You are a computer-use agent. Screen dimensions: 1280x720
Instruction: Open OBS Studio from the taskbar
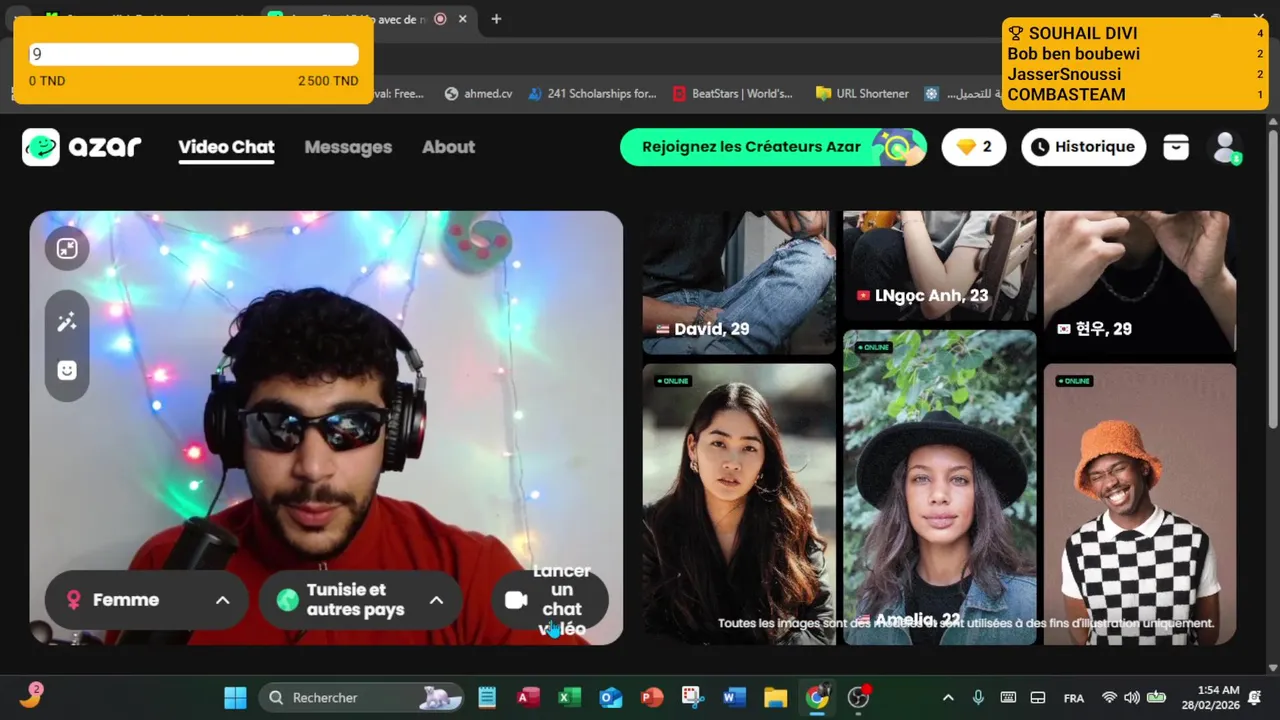point(858,697)
